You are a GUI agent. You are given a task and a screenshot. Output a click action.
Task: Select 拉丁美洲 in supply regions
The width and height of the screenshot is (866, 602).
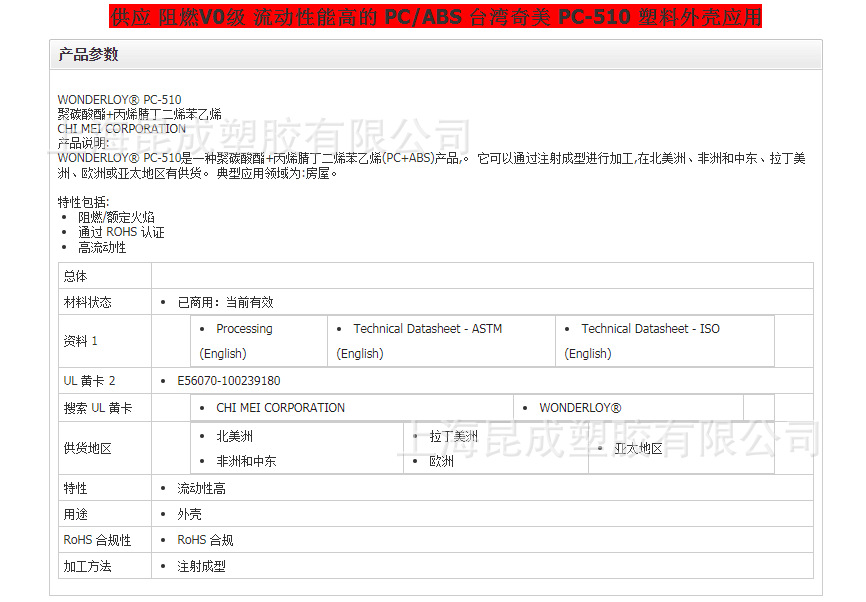(x=453, y=437)
